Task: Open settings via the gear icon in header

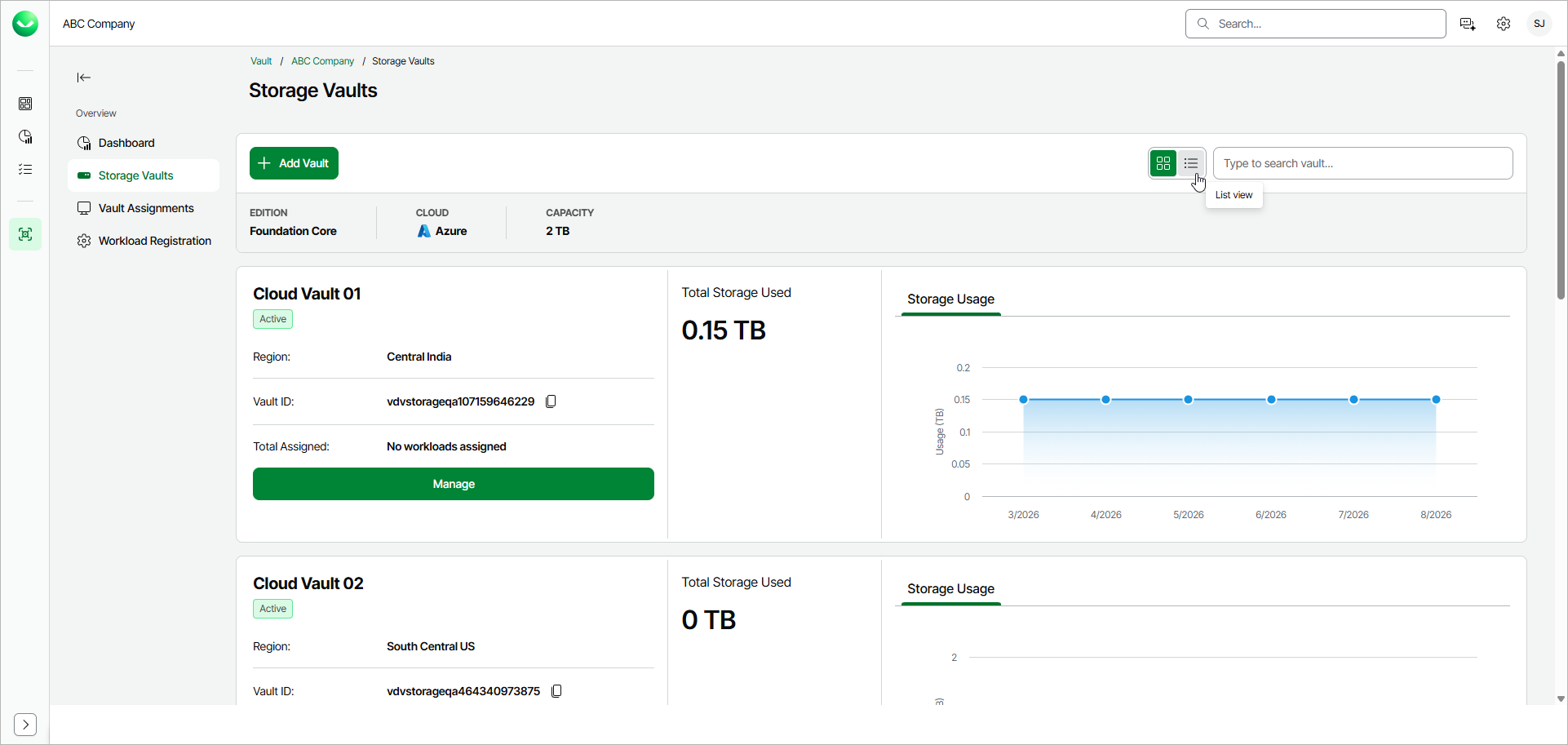Action: tap(1504, 24)
